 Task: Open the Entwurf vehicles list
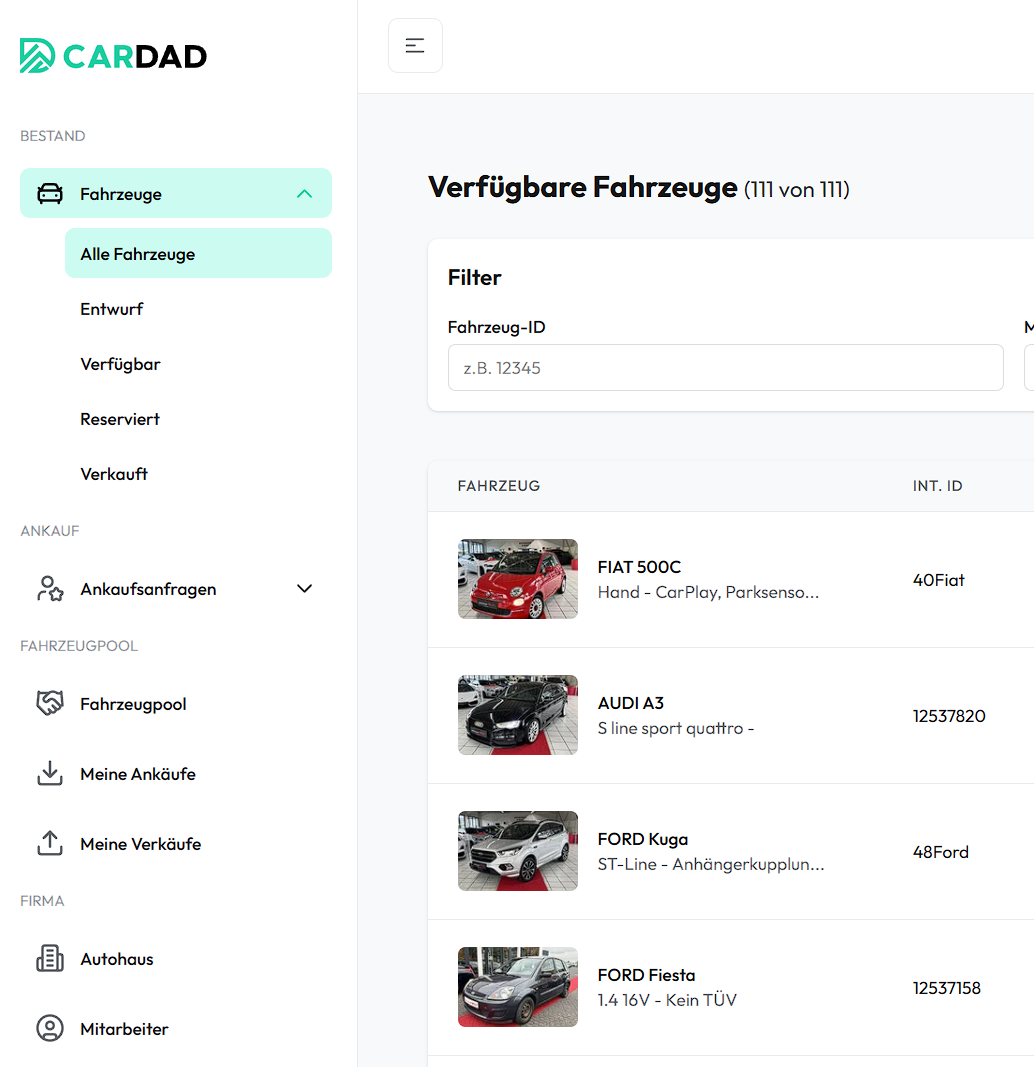(x=112, y=309)
